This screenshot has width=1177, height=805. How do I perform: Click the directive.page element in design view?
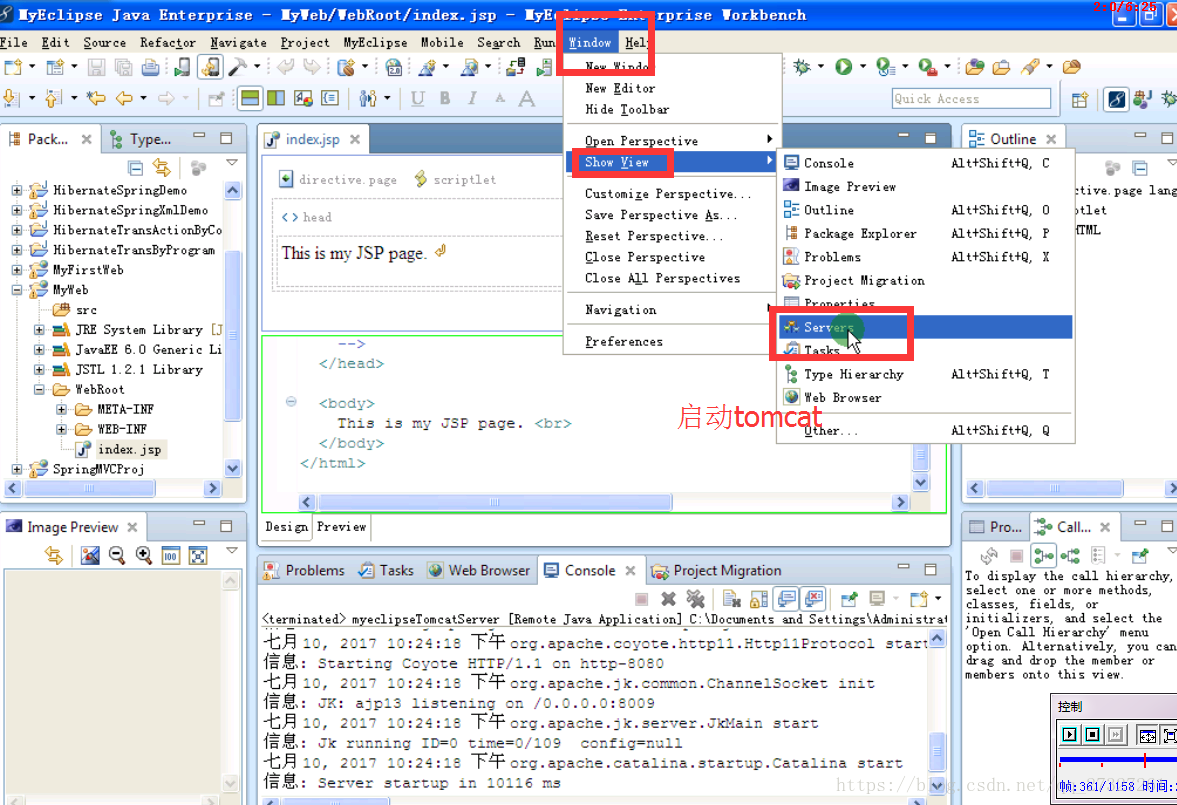click(339, 179)
